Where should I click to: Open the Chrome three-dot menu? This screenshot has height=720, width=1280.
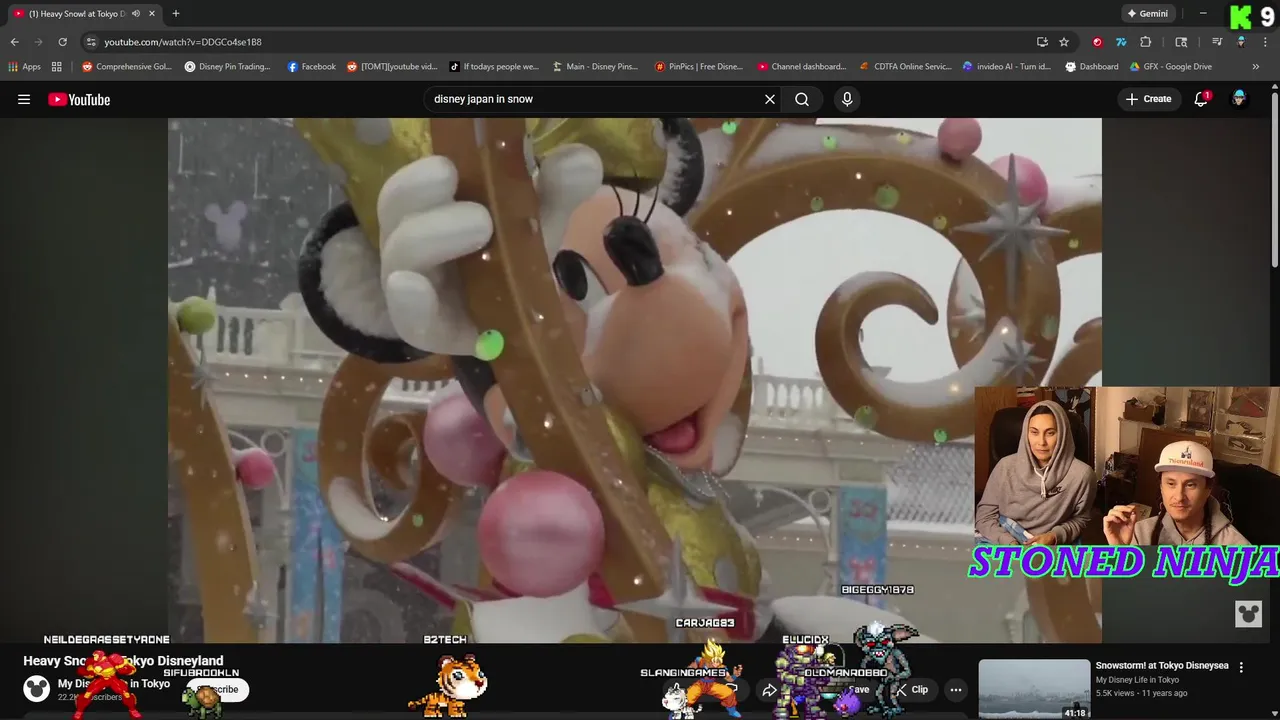tap(1265, 42)
